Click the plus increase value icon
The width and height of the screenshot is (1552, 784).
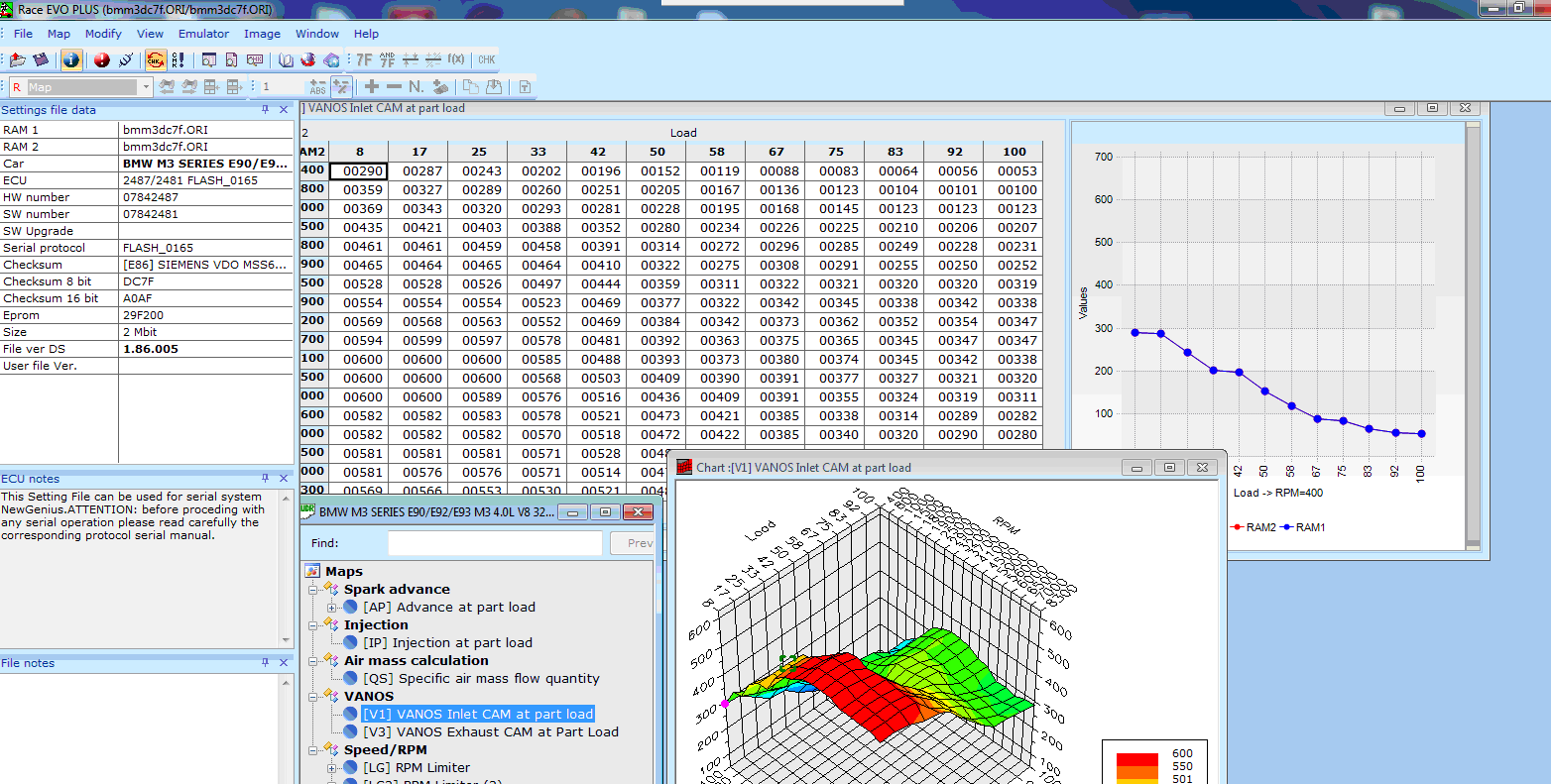point(371,87)
